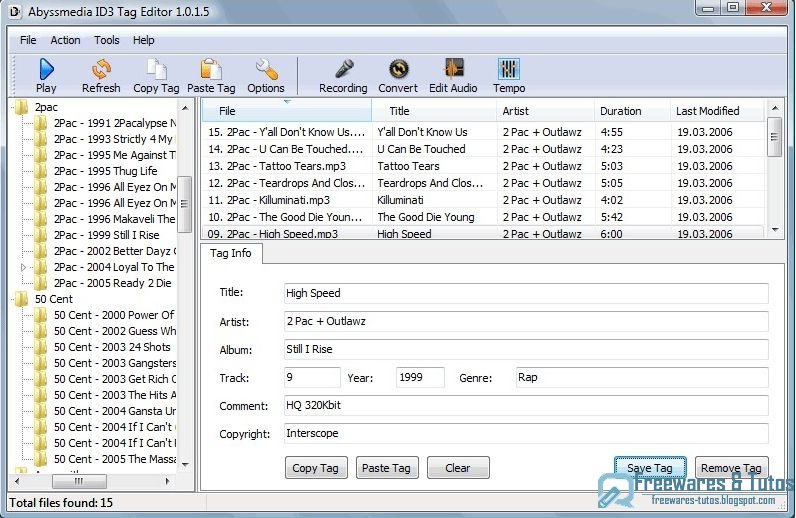Click the Copy Tag button below fields

pyautogui.click(x=316, y=468)
